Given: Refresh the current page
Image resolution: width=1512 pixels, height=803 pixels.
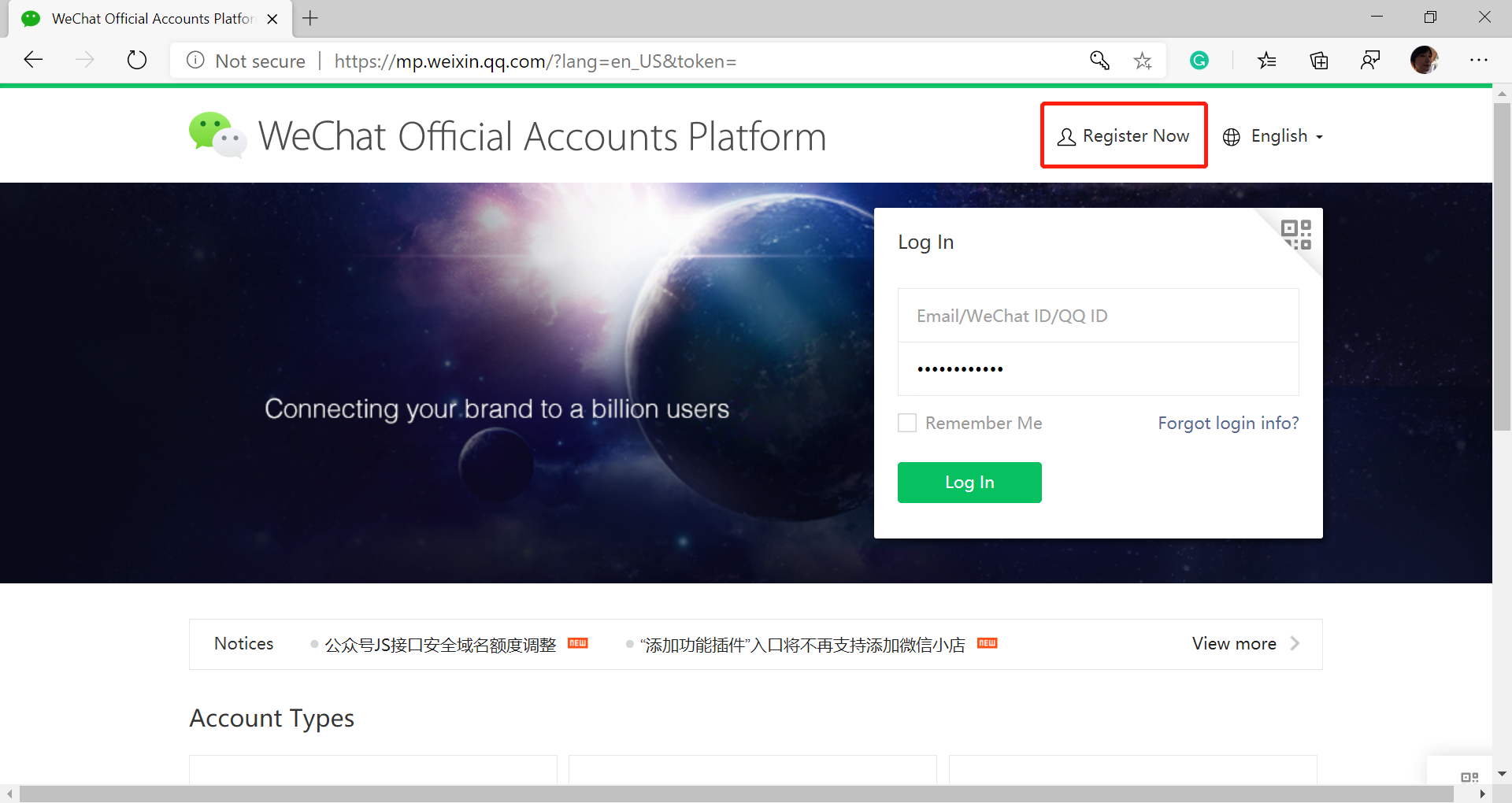Looking at the screenshot, I should (x=137, y=60).
